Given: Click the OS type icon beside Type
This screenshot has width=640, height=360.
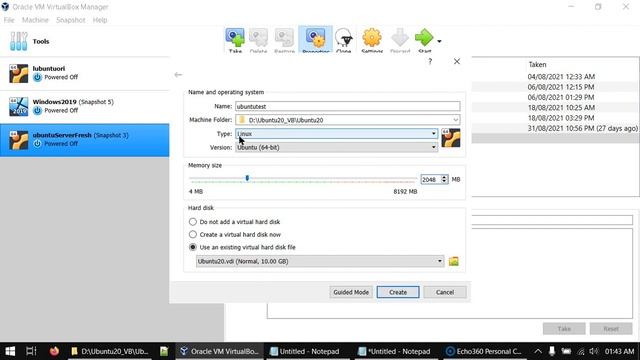Looking at the screenshot, I should tap(451, 138).
